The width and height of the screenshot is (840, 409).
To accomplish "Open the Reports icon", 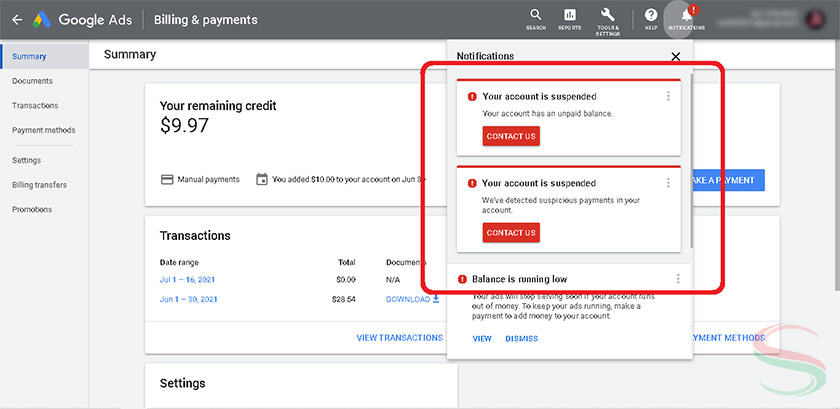I will coord(570,16).
